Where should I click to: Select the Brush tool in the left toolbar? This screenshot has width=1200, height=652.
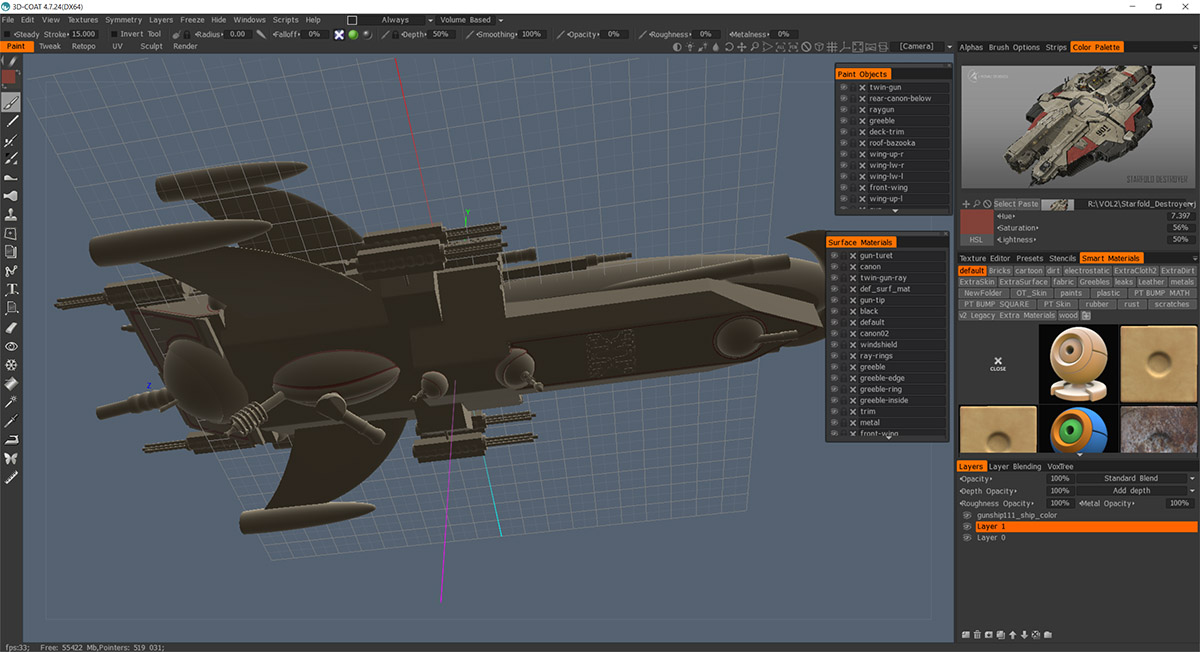(11, 103)
